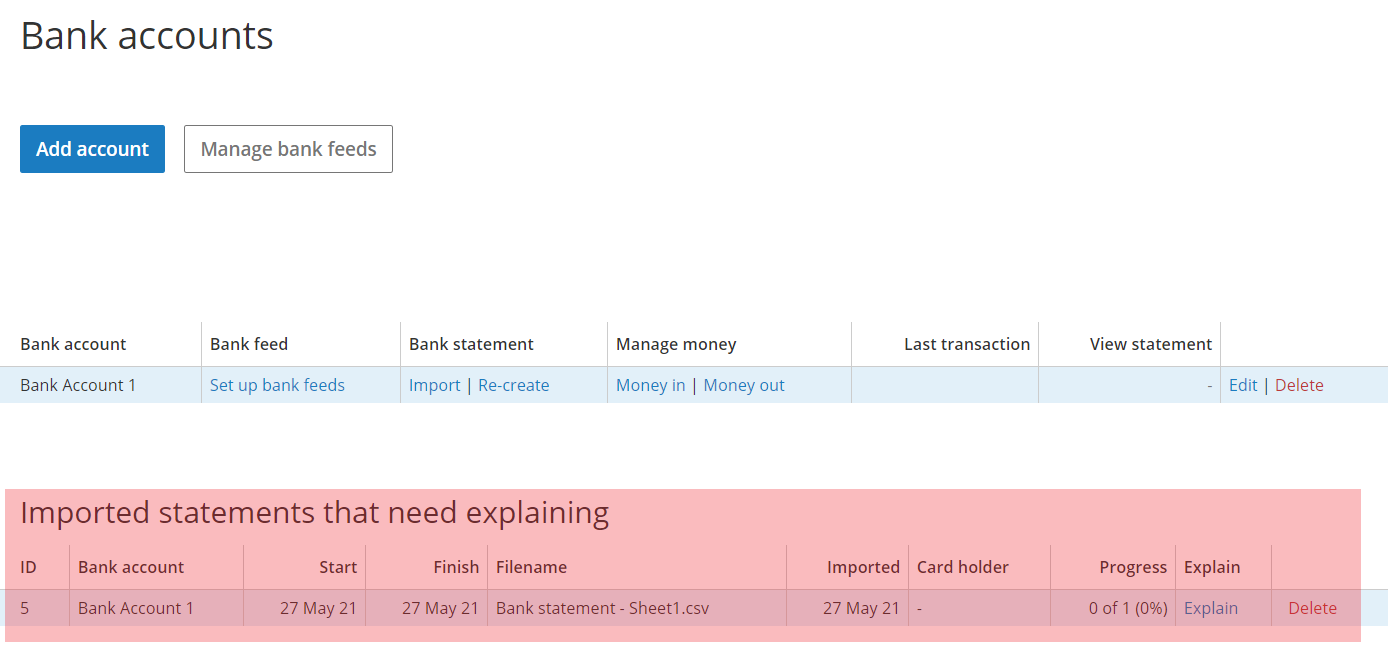Open the Set up bank feeds link

coord(277,385)
